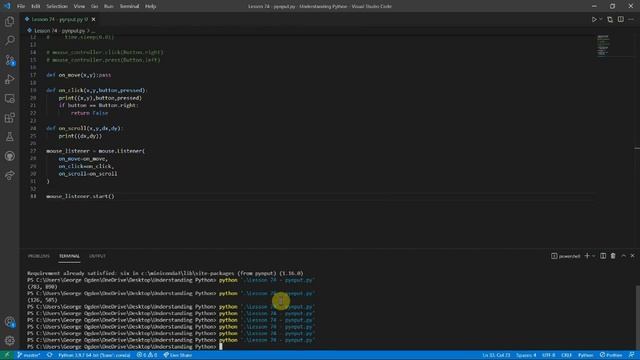Open the Help menu

pyautogui.click(x=151, y=6)
